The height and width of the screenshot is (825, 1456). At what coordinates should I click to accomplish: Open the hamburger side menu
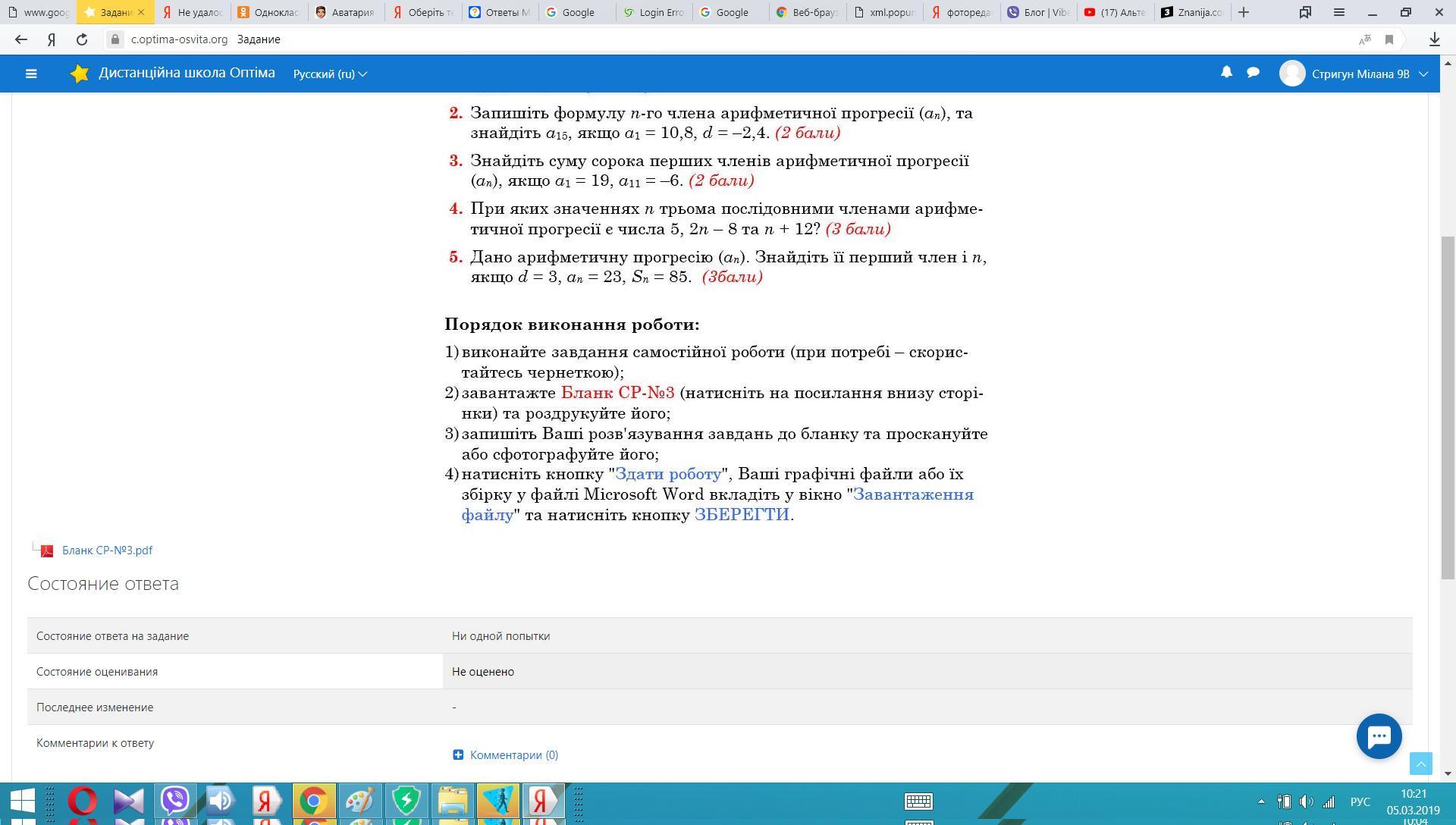[31, 74]
